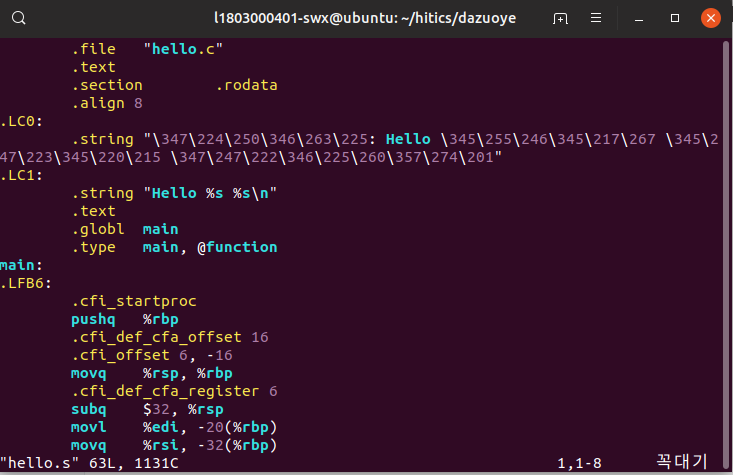Click the .cfi_def_cfa_offset 16 line
Viewport: 733px width, 475px height.
(170, 337)
